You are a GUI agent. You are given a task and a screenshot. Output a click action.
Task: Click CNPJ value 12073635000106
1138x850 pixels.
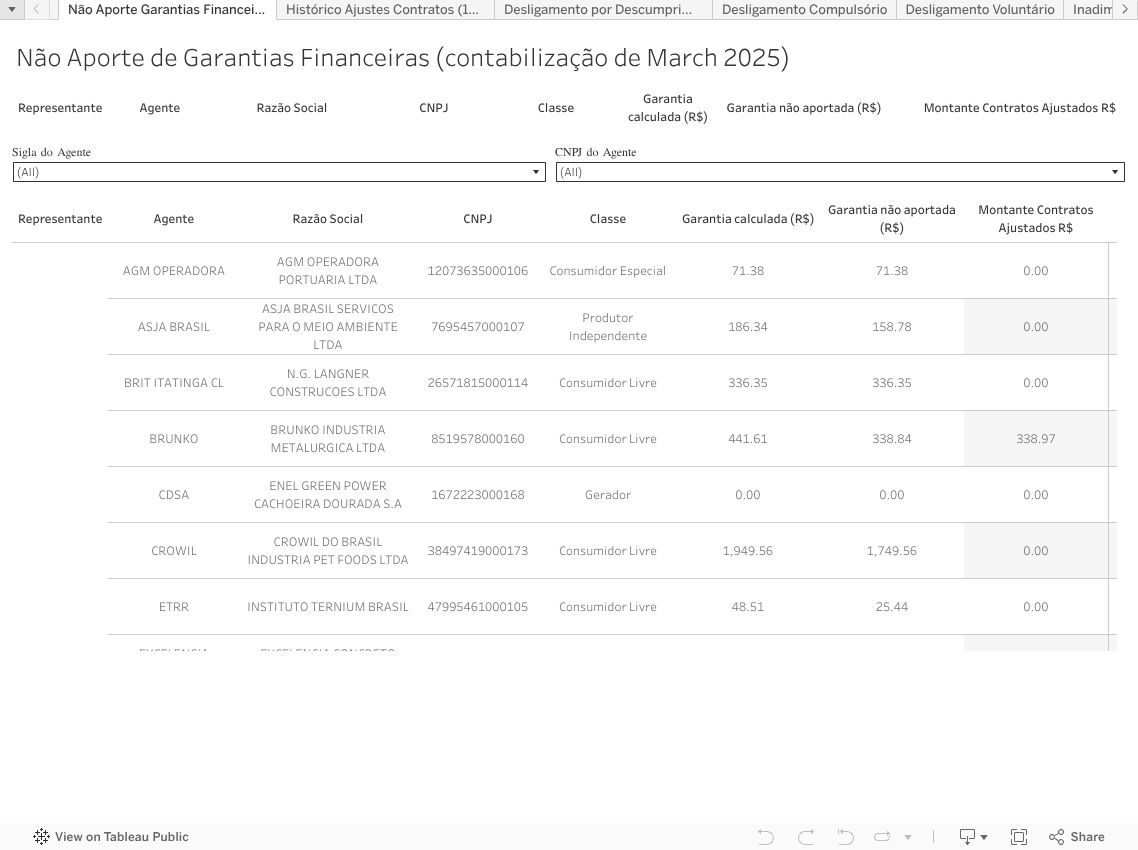point(478,271)
